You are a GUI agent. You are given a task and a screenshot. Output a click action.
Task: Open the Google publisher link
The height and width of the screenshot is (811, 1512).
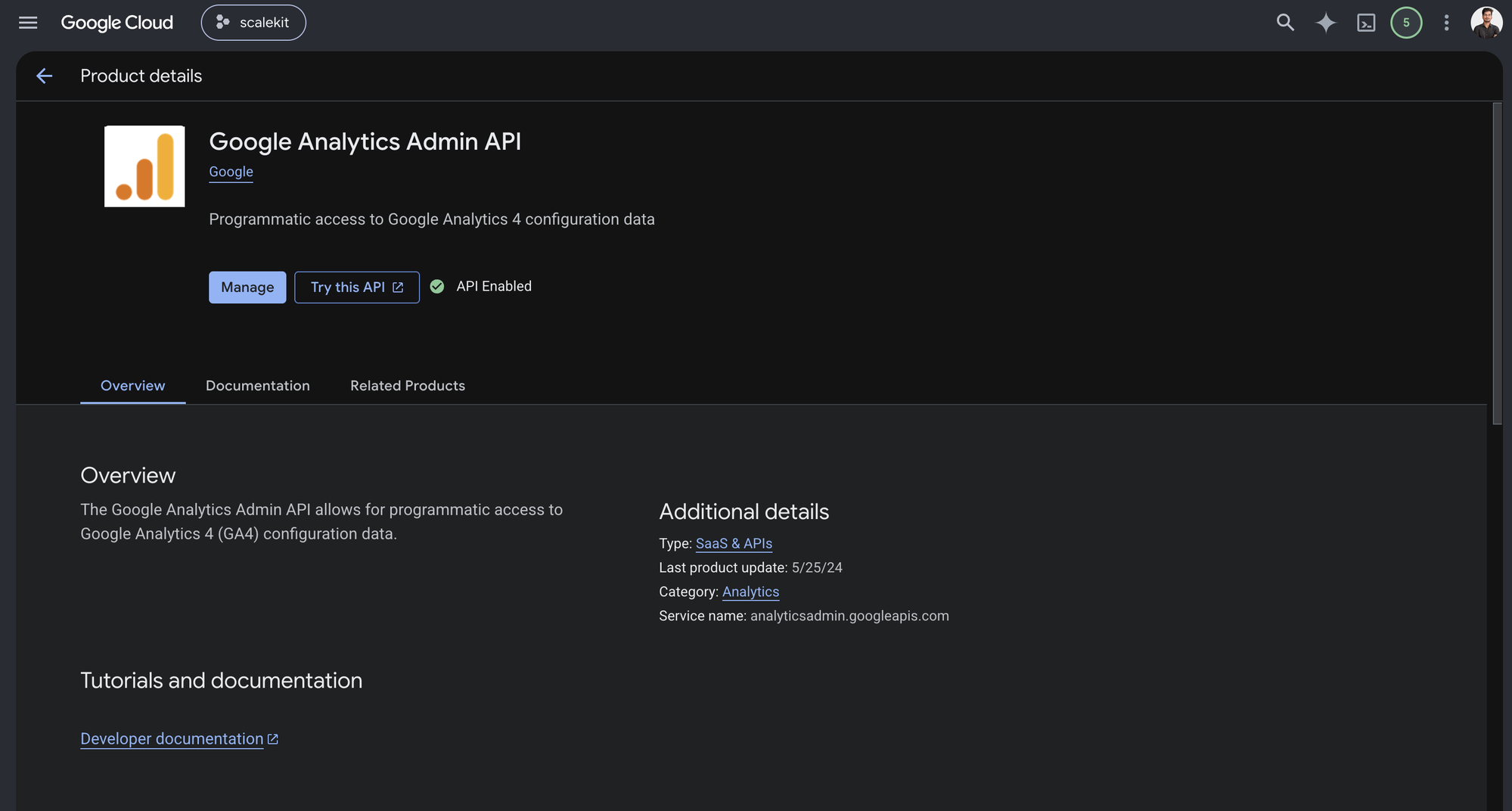231,172
